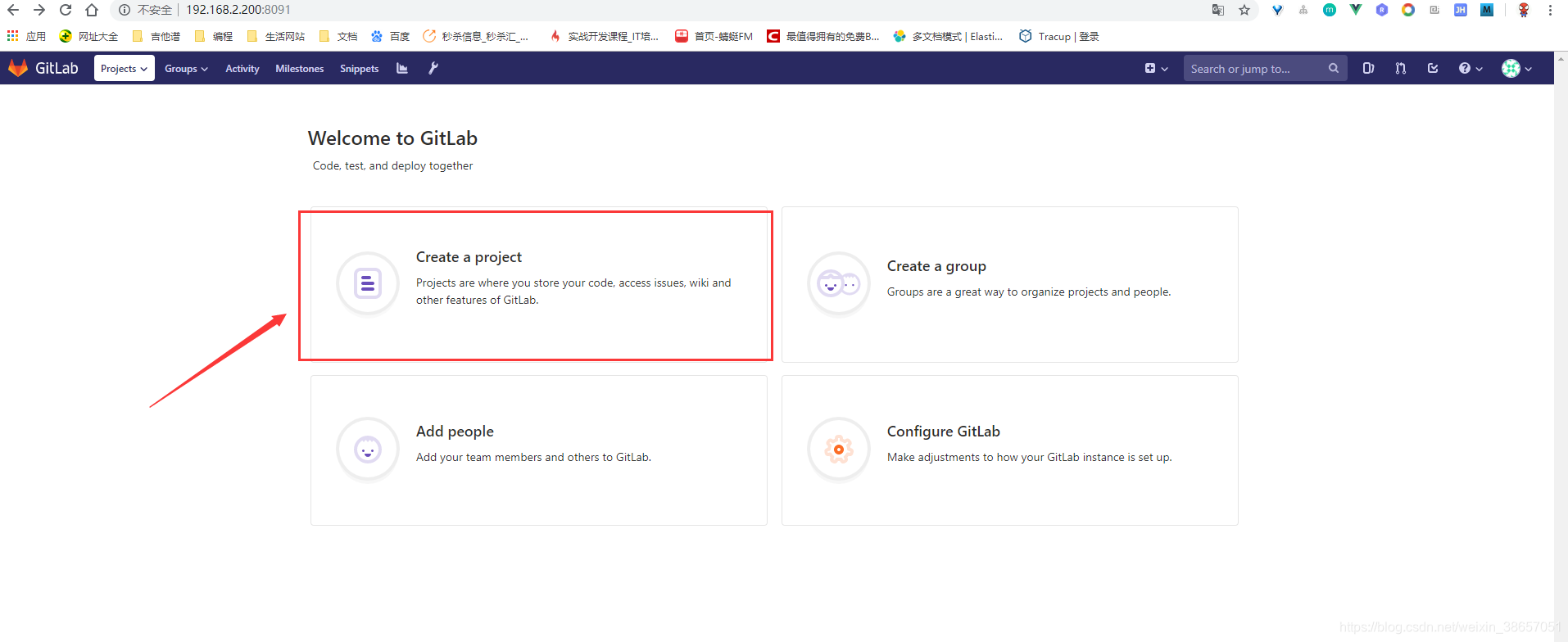Click the Configure GitLab gear icon
The image size is (1568, 642).
(x=839, y=450)
